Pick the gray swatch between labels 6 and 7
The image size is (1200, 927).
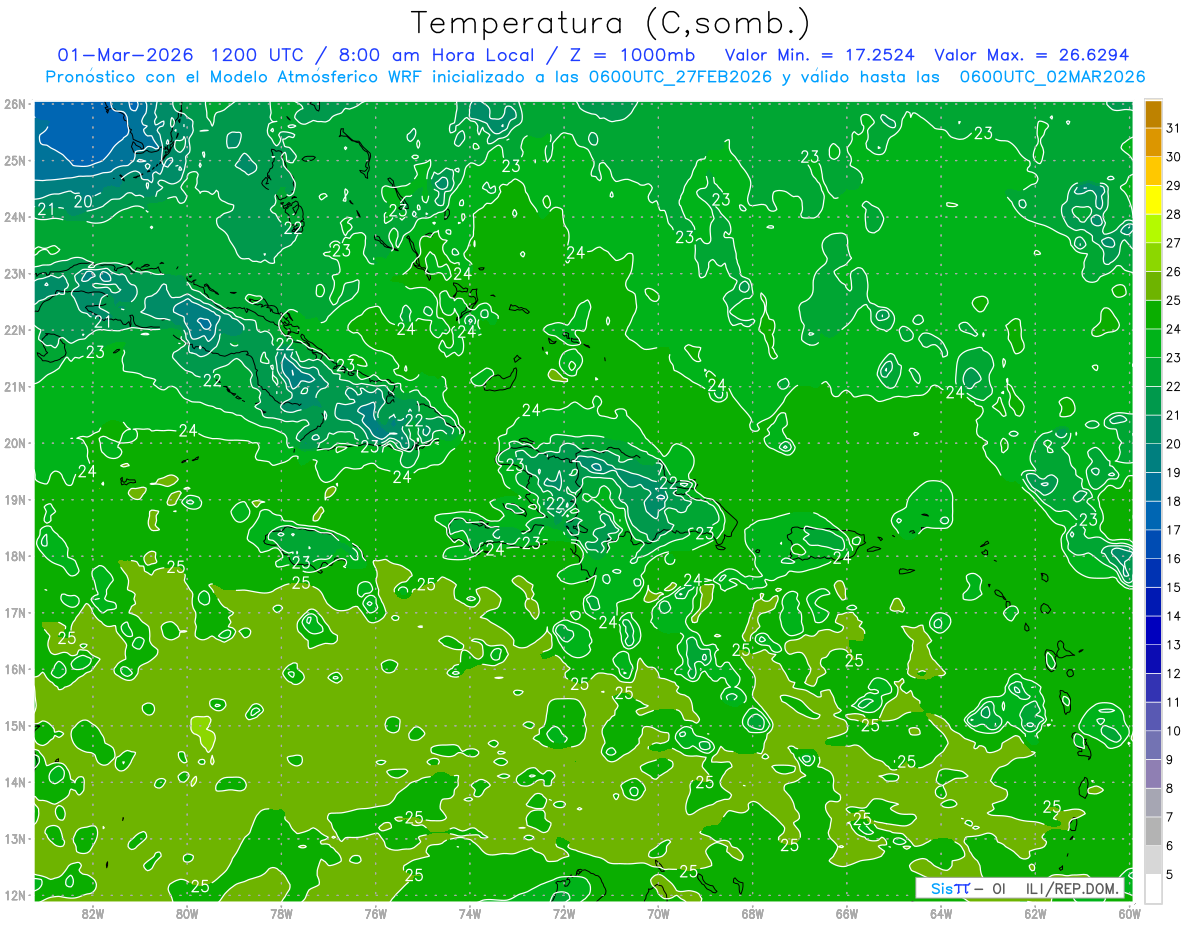coord(1153,832)
